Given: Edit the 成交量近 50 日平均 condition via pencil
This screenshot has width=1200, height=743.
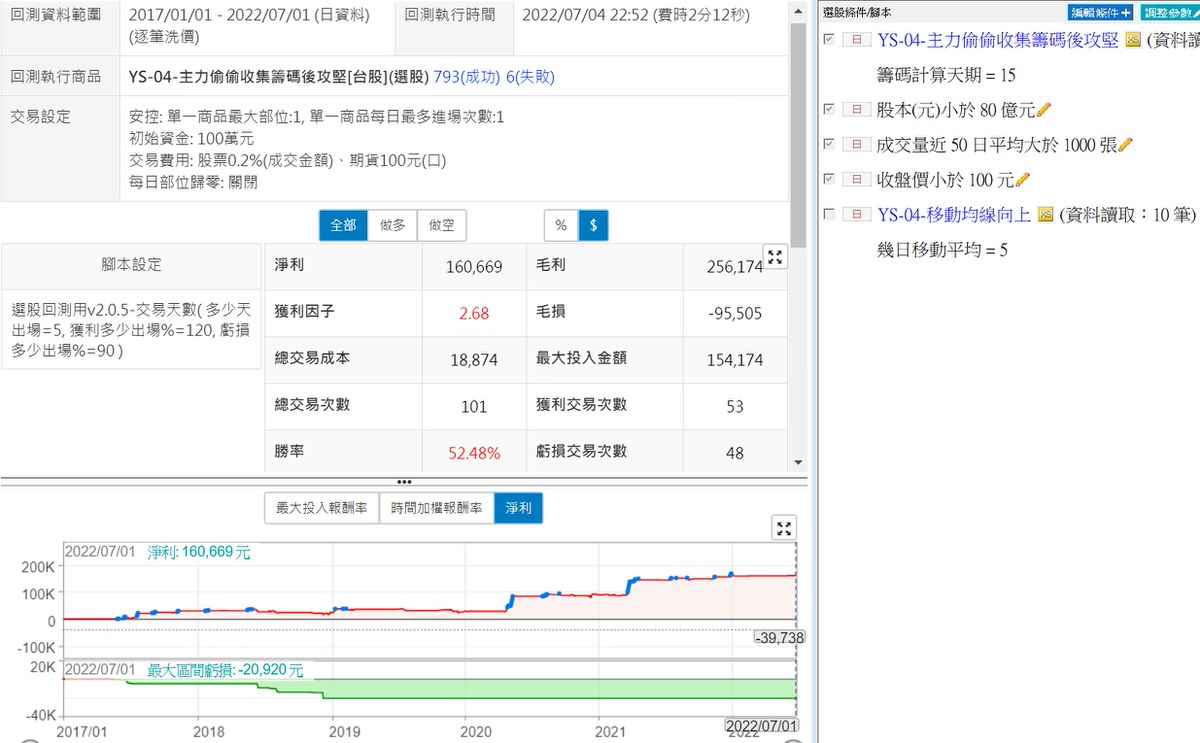Looking at the screenshot, I should (x=1124, y=145).
